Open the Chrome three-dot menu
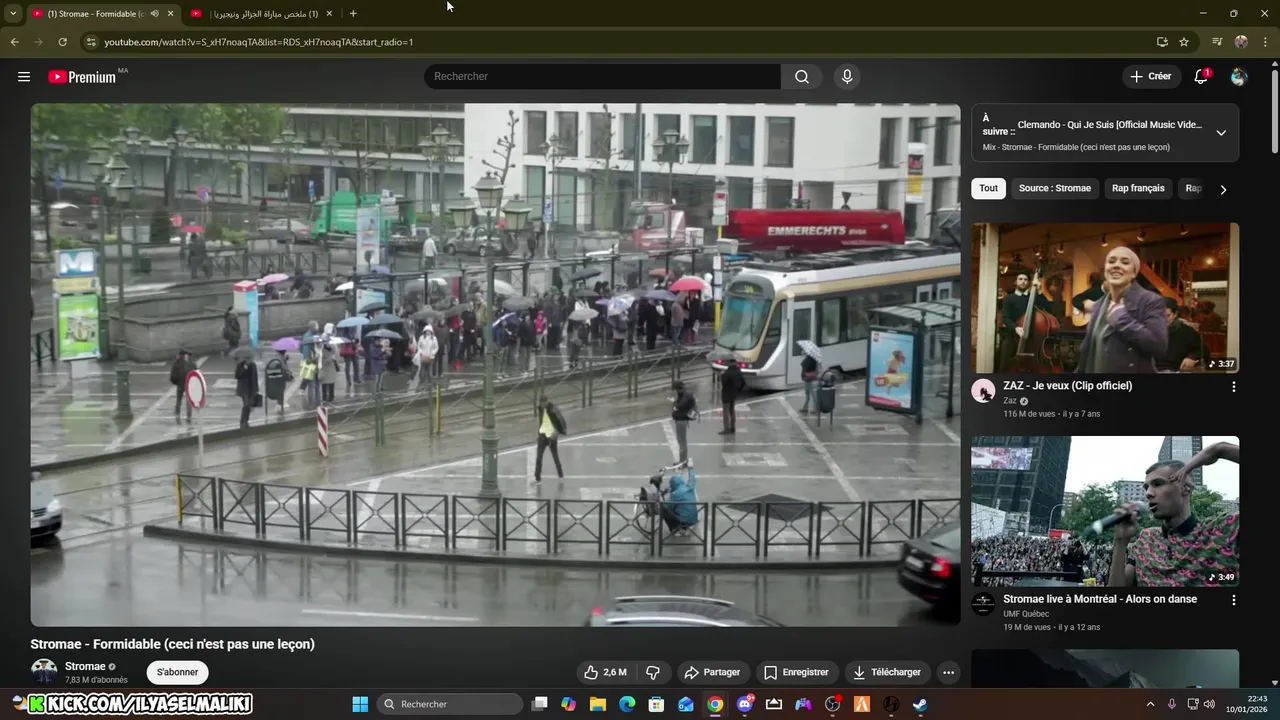Viewport: 1280px width, 720px height. [1265, 42]
